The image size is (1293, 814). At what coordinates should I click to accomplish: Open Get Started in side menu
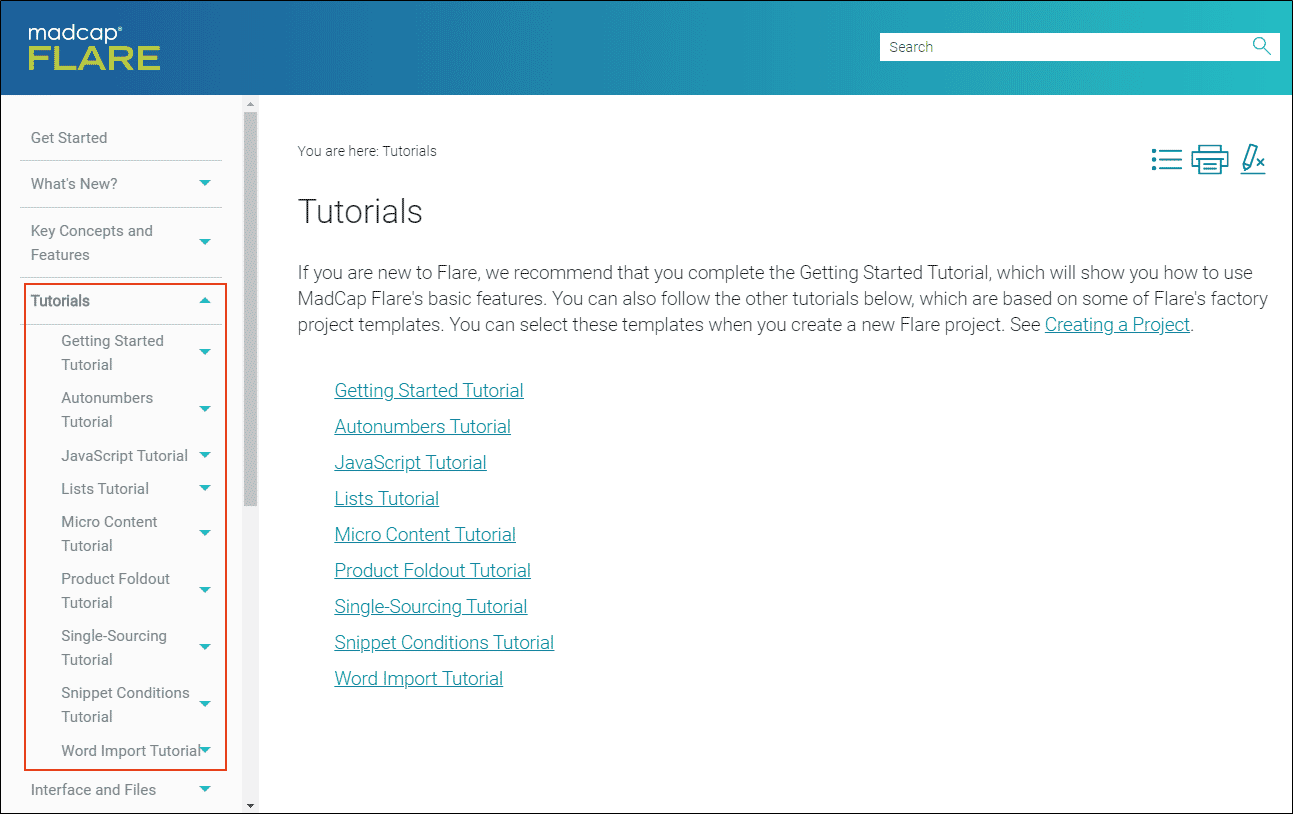point(69,138)
